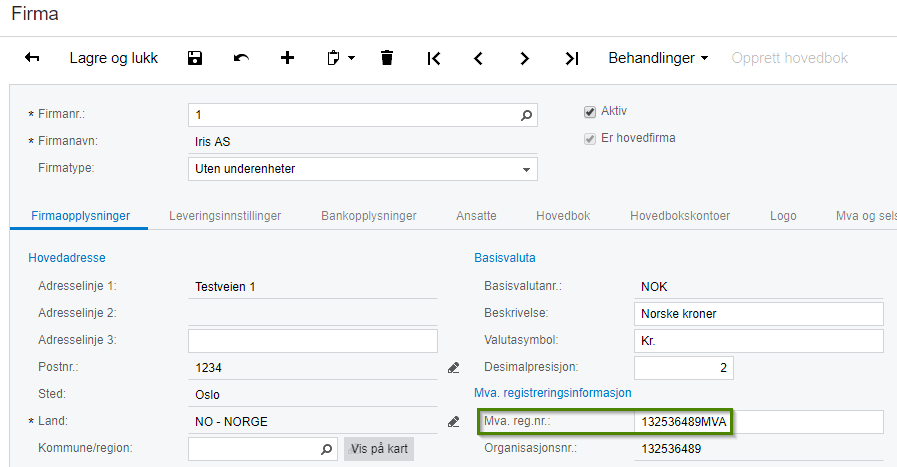
Task: Open the Hovedbokskontoer tab
Action: point(680,216)
